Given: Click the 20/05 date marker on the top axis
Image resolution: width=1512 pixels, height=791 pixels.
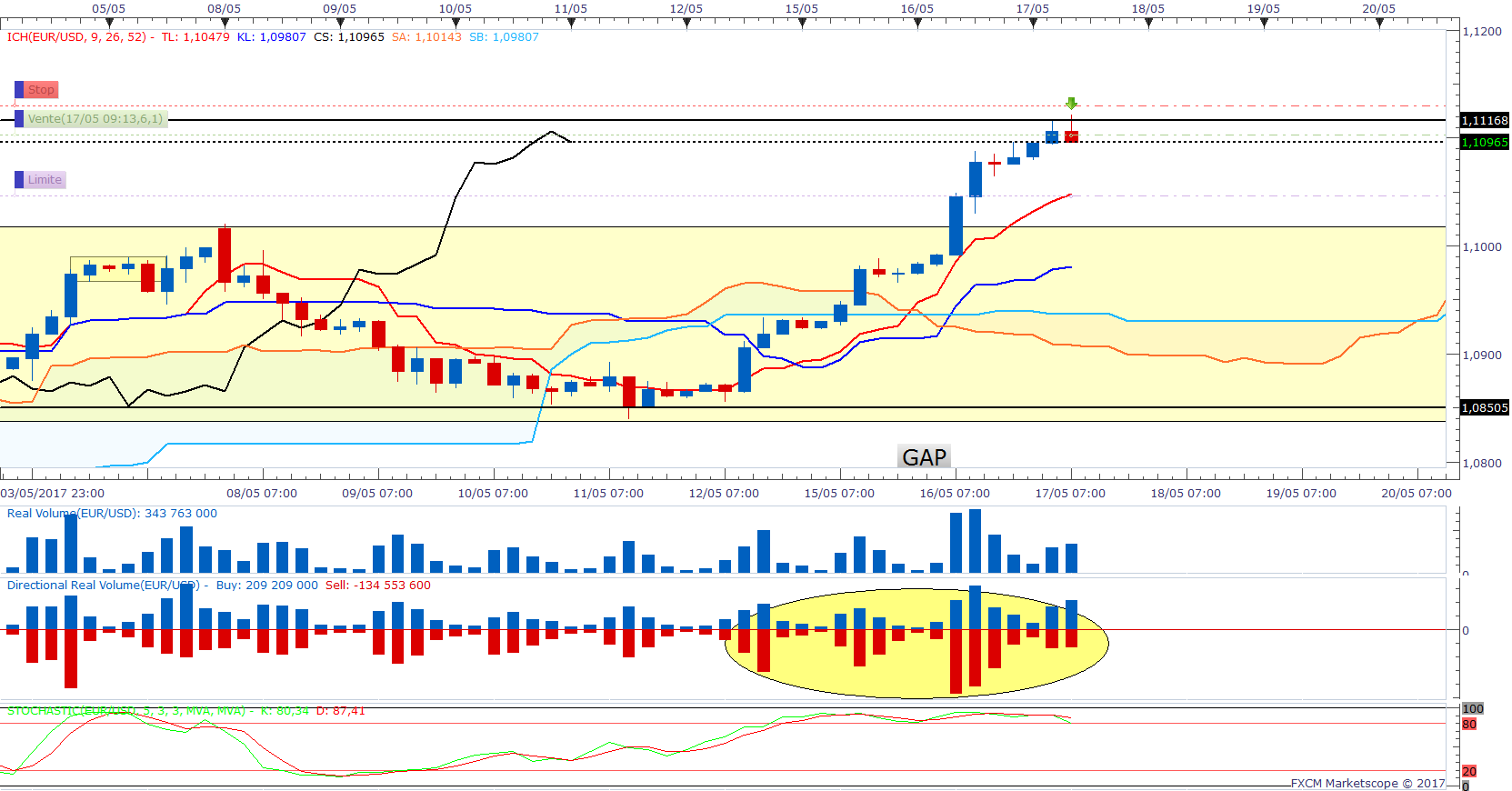Looking at the screenshot, I should click(x=1379, y=9).
